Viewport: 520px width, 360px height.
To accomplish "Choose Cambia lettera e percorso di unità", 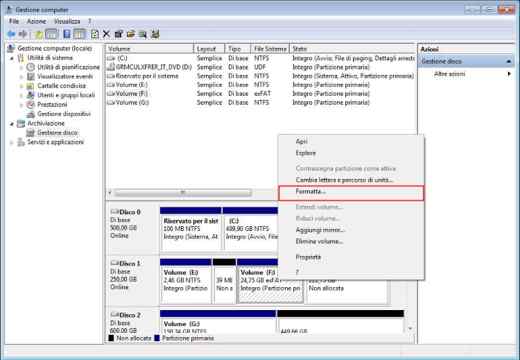I will 351,180.
